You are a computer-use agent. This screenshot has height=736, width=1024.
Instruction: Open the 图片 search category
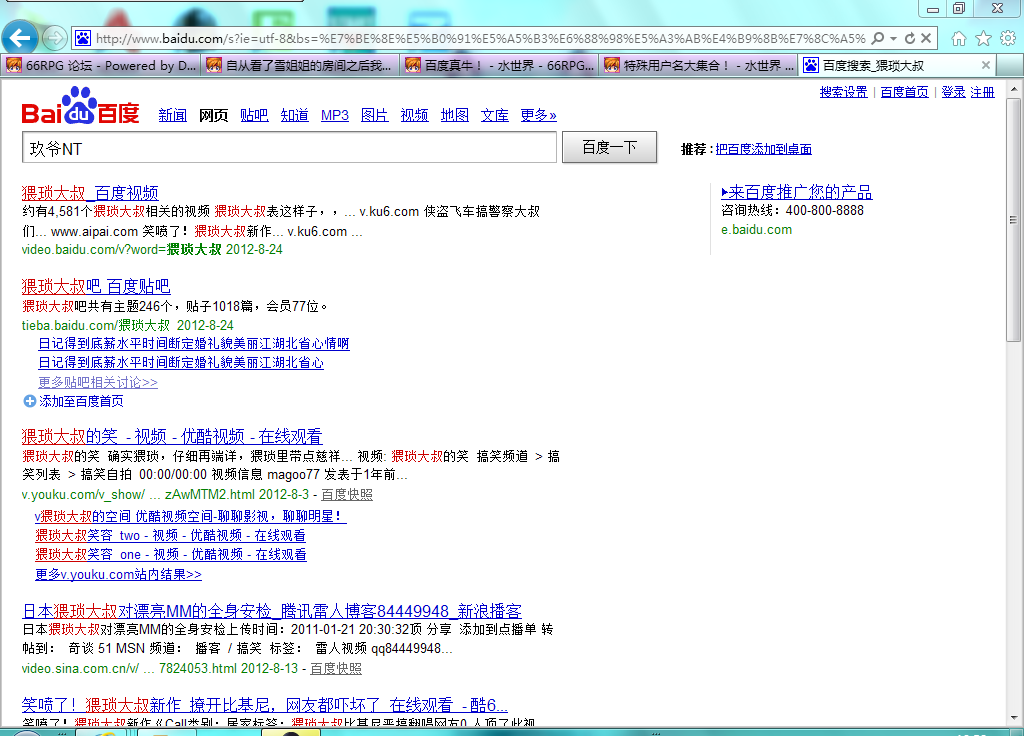point(374,116)
